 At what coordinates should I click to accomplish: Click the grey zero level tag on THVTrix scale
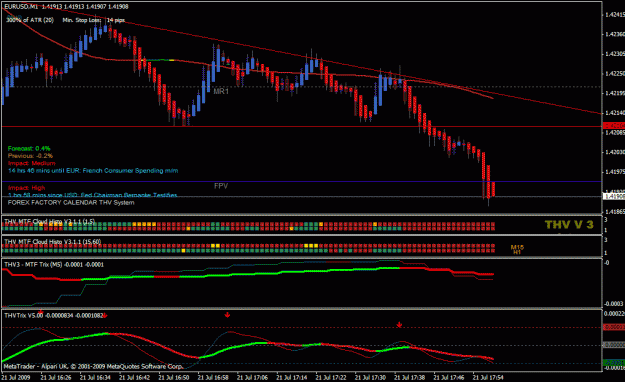614,345
